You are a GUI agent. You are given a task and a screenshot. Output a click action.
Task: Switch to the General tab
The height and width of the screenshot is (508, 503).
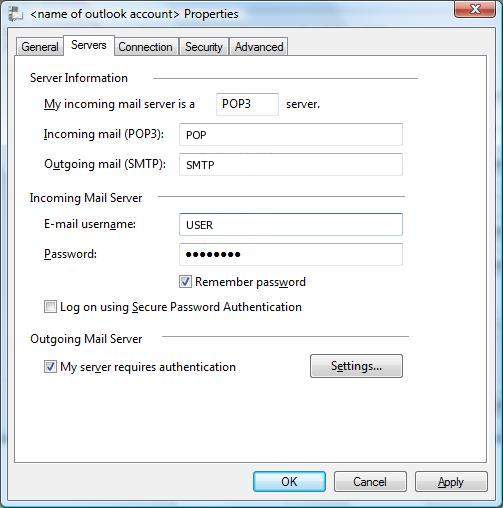click(40, 47)
